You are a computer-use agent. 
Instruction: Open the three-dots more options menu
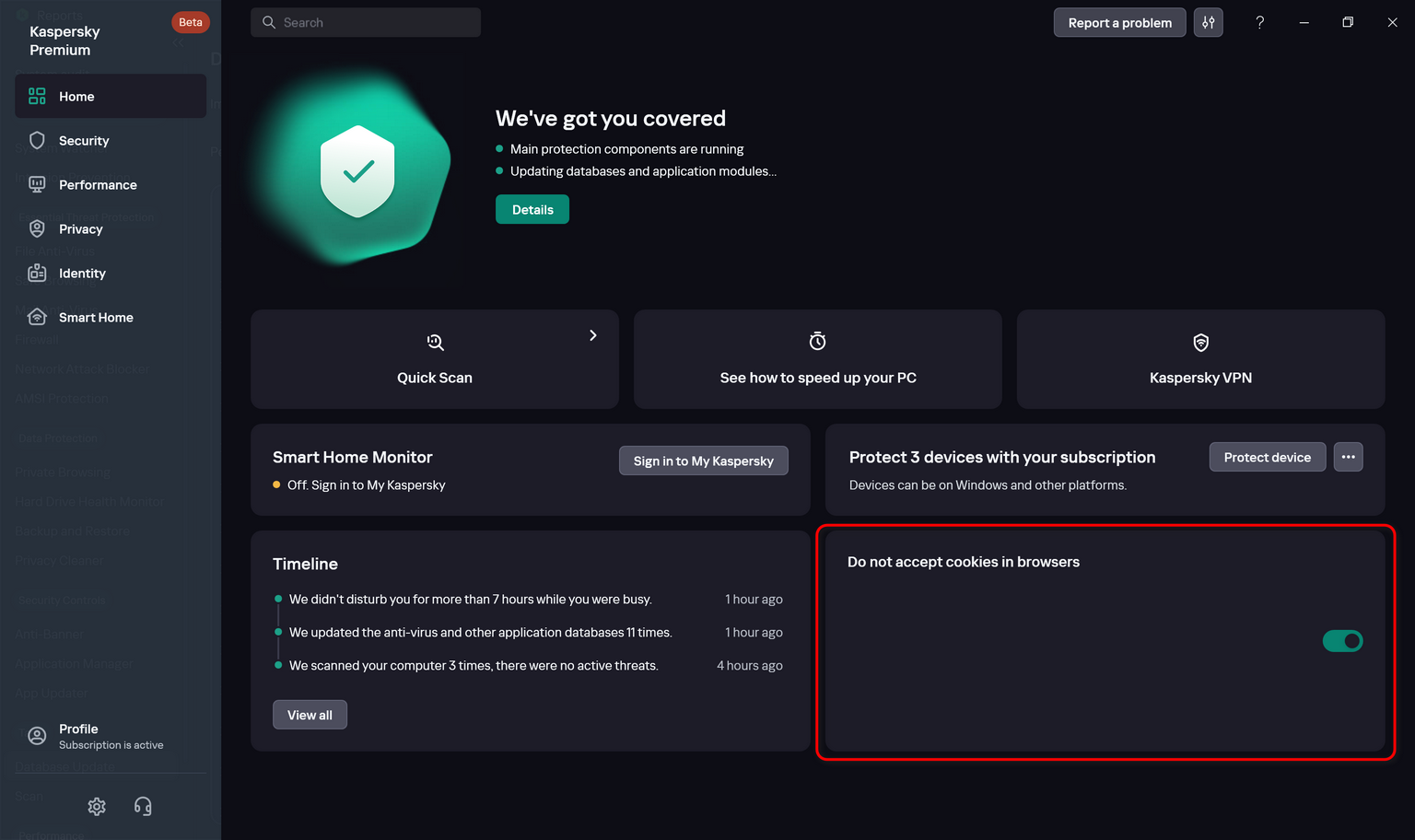[x=1348, y=457]
